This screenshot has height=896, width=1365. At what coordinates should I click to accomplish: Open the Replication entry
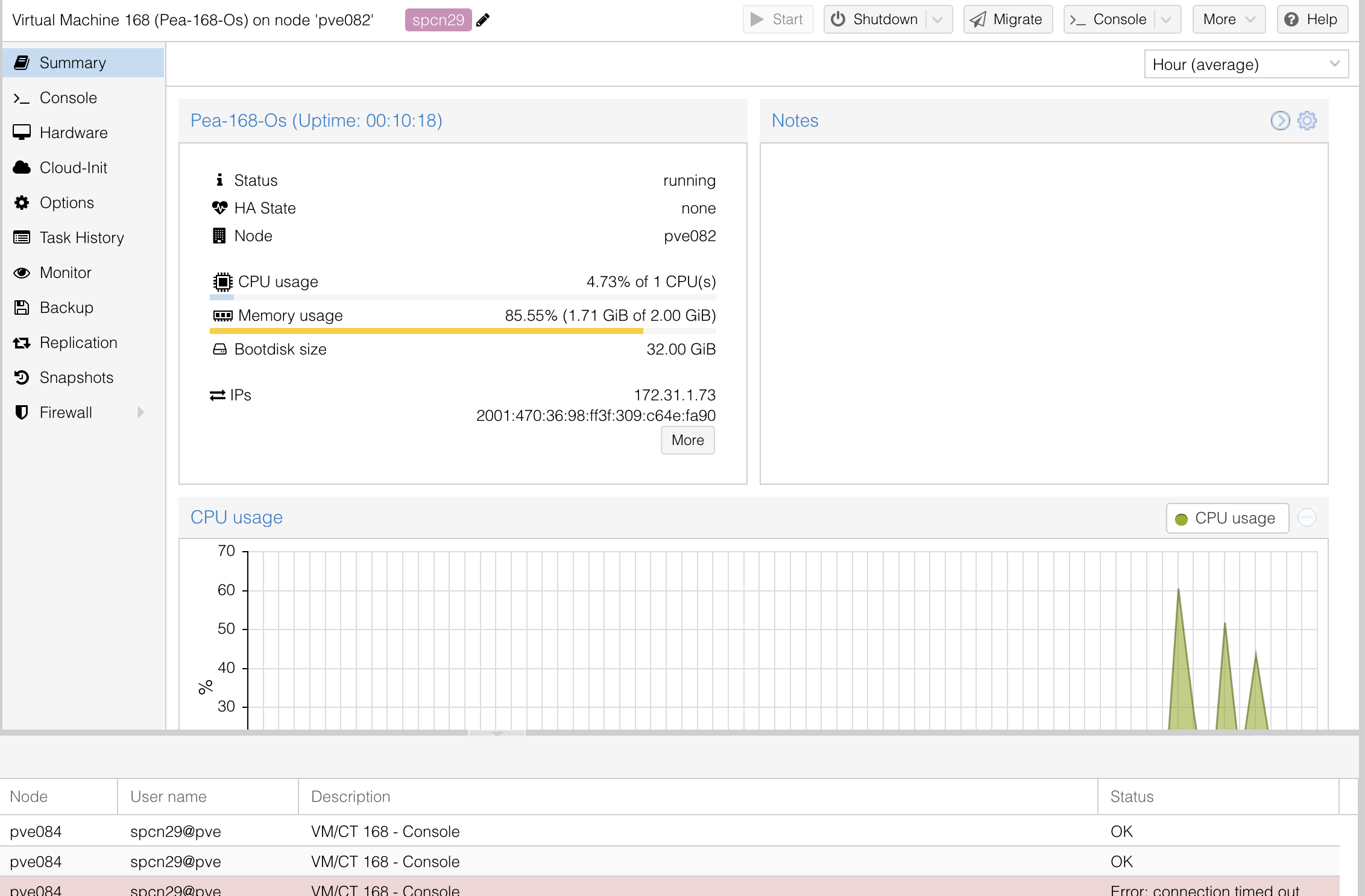83,342
